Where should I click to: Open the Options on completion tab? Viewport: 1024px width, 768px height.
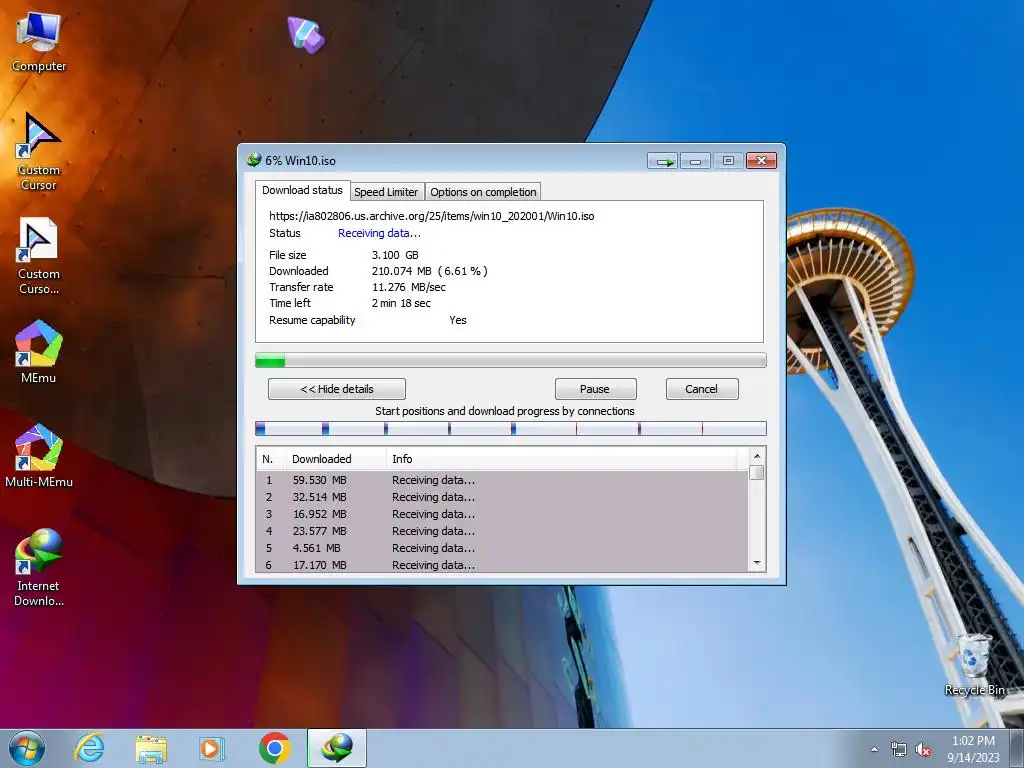click(x=483, y=192)
